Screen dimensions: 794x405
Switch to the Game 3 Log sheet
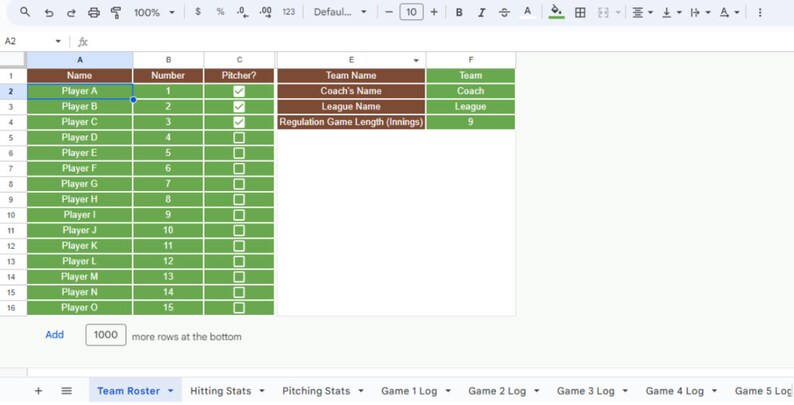tap(585, 391)
